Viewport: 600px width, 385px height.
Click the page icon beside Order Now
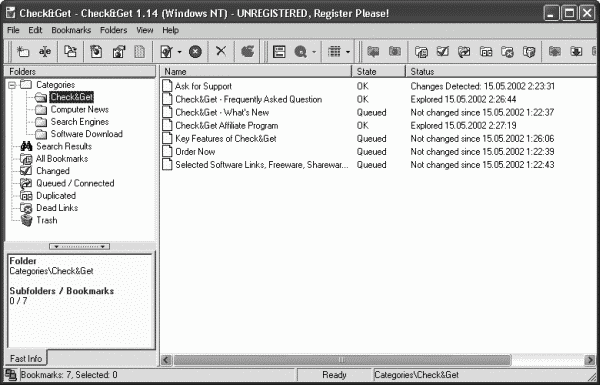[167, 151]
